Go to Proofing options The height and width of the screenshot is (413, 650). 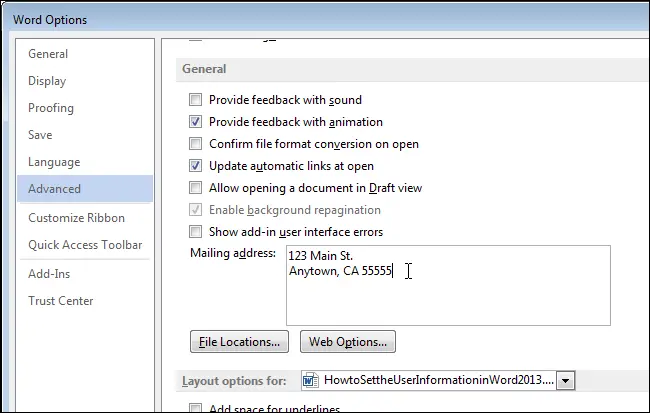(x=51, y=108)
